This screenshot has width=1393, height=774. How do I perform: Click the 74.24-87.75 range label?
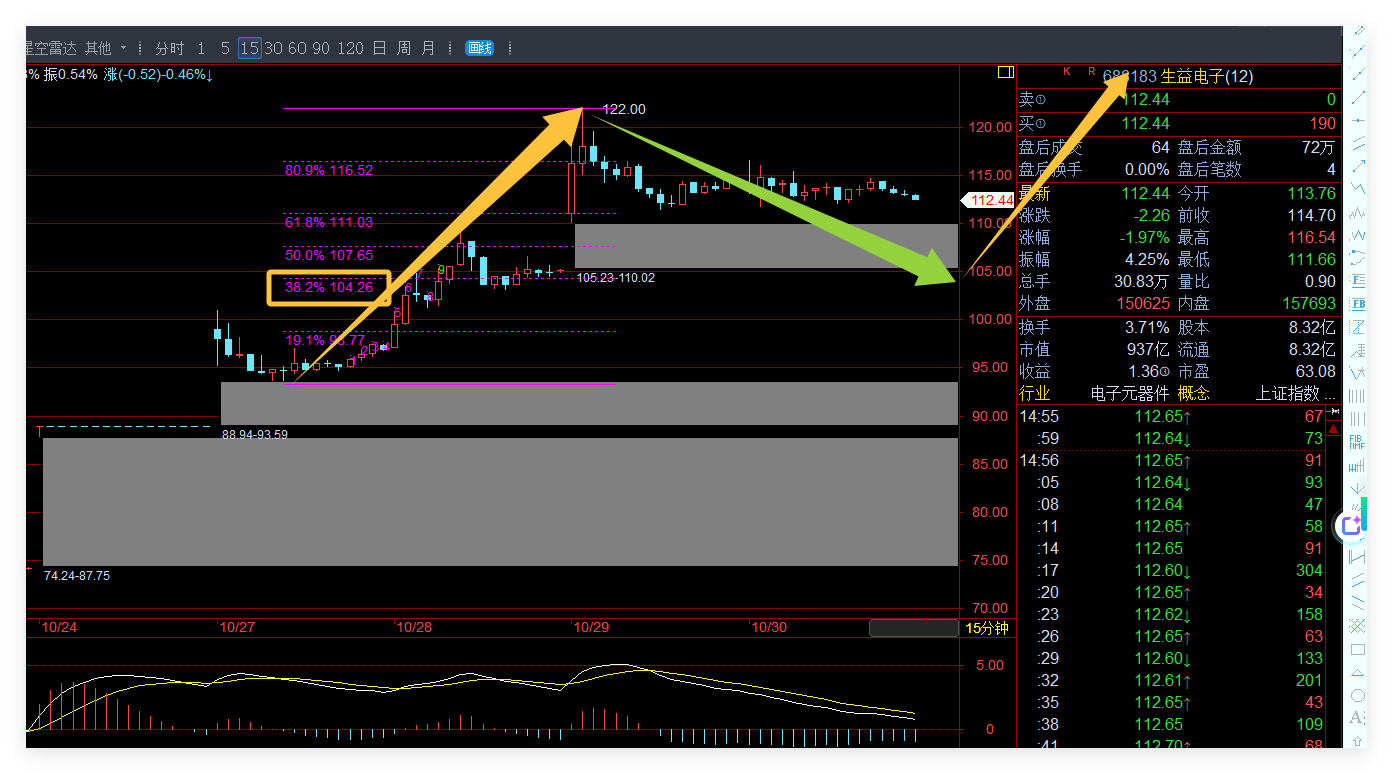77,576
